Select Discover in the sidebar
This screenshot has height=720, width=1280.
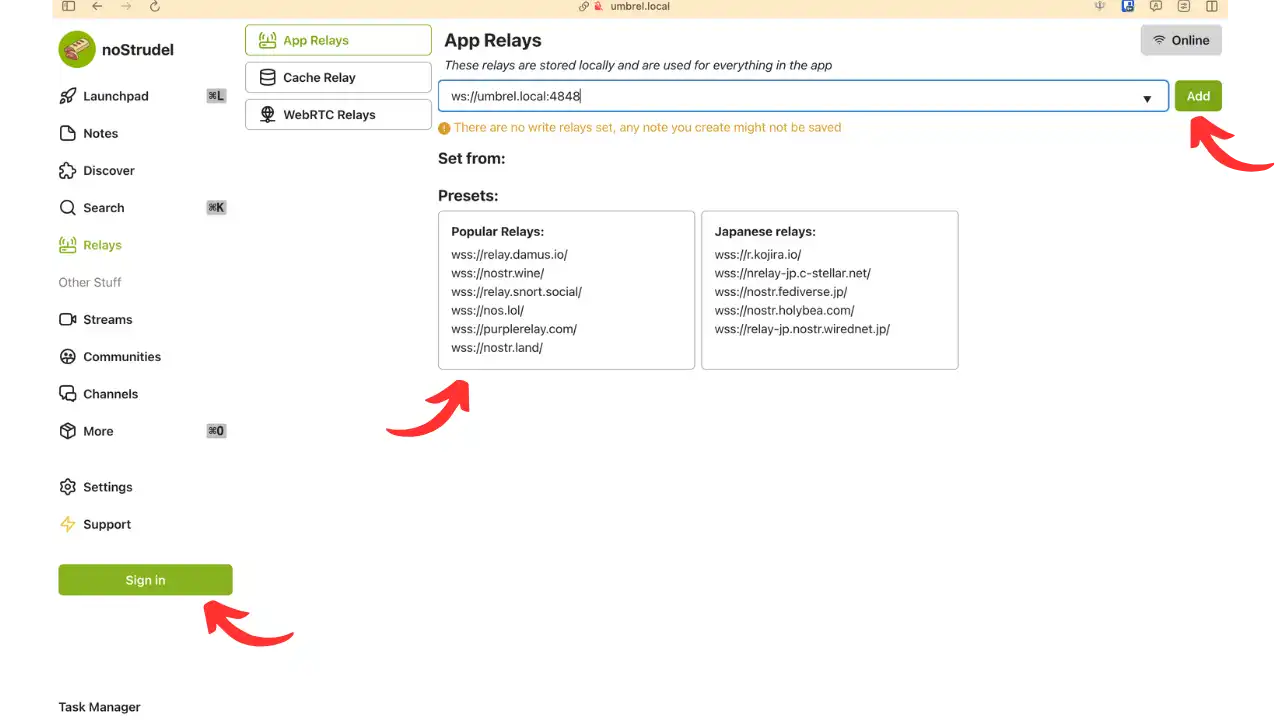point(108,170)
